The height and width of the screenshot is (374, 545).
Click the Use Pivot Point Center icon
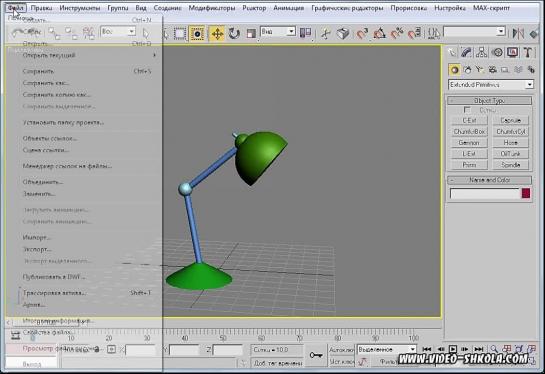[305, 33]
